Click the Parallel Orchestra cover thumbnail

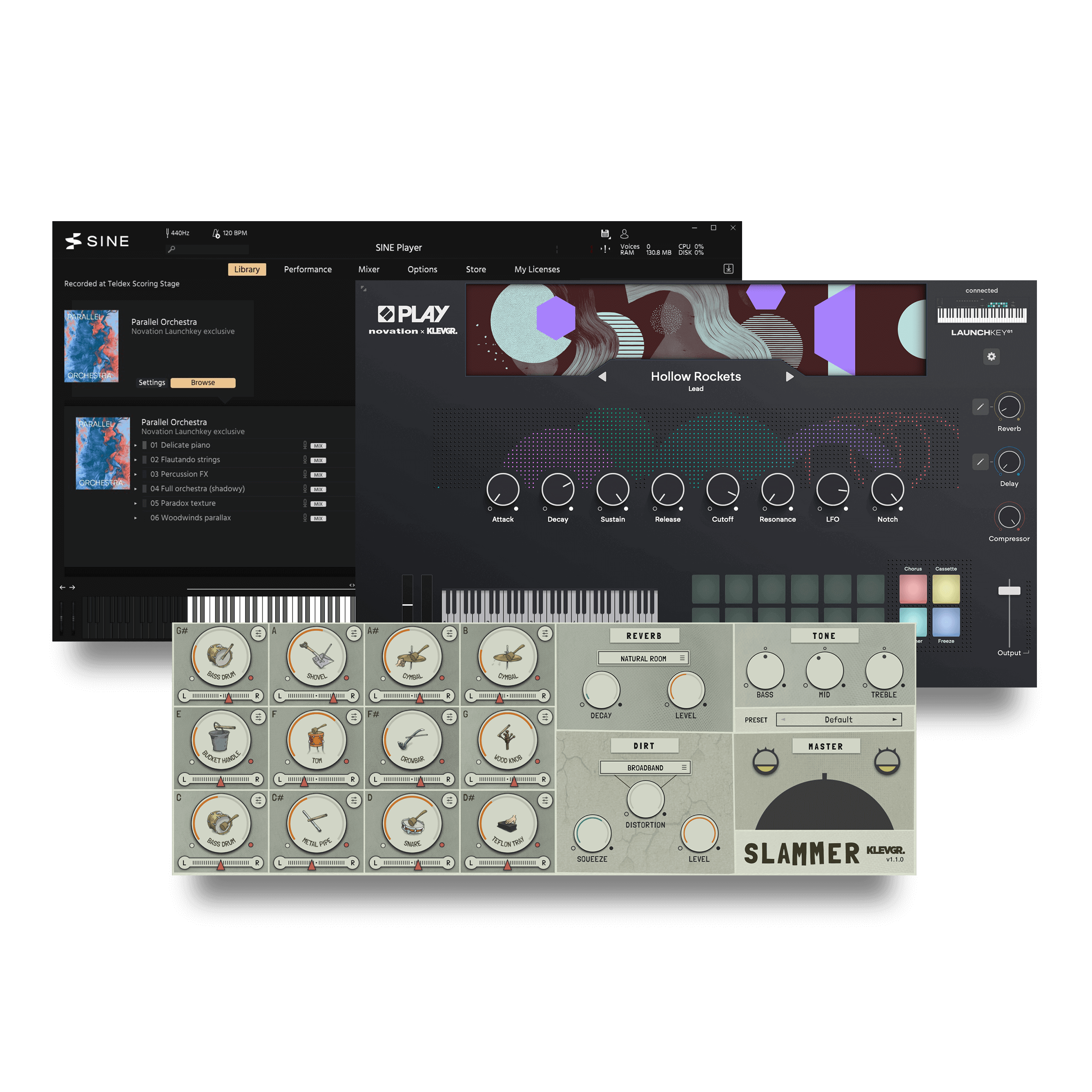pyautogui.click(x=91, y=345)
